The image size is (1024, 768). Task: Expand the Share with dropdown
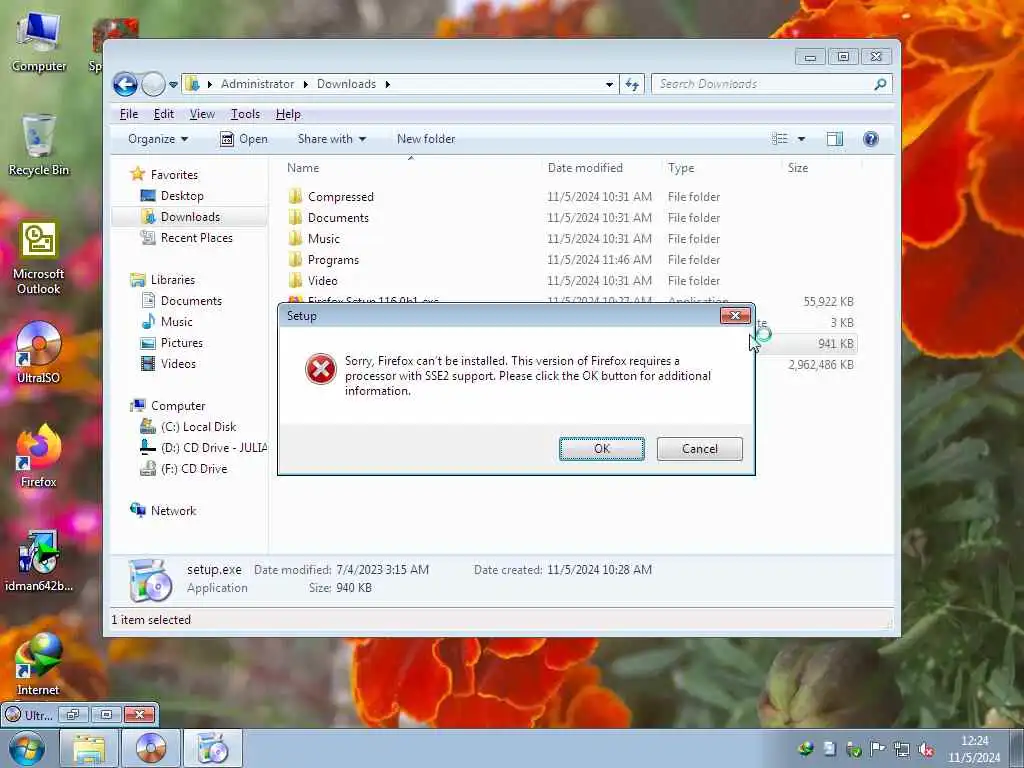(332, 139)
